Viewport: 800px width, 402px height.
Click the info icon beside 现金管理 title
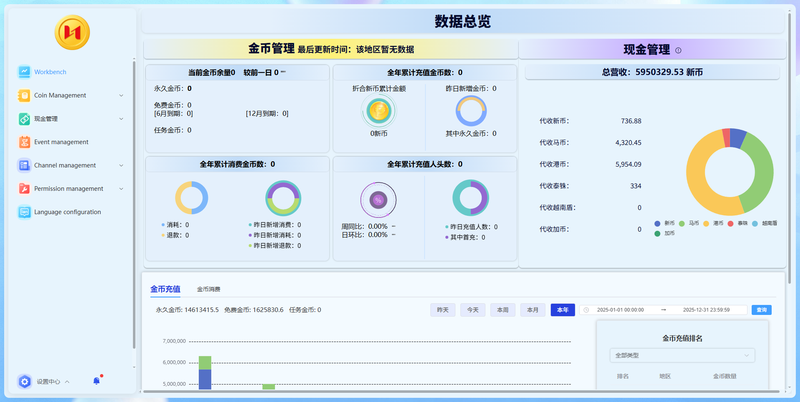678,50
